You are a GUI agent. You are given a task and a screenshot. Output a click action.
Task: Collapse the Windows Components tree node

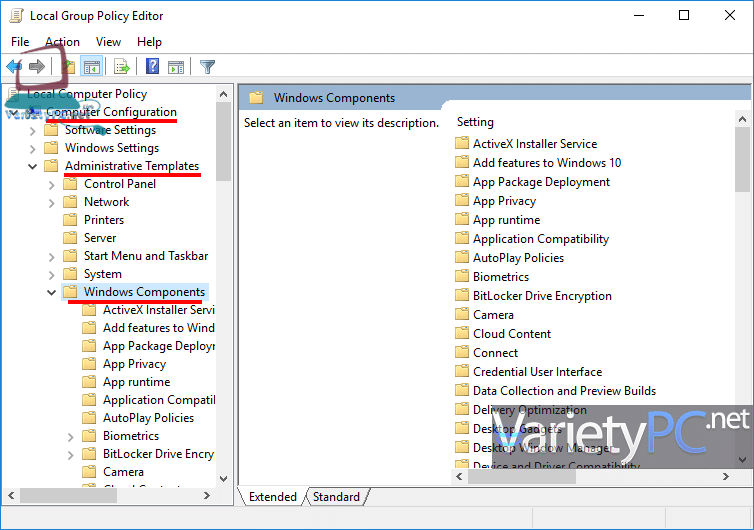52,292
